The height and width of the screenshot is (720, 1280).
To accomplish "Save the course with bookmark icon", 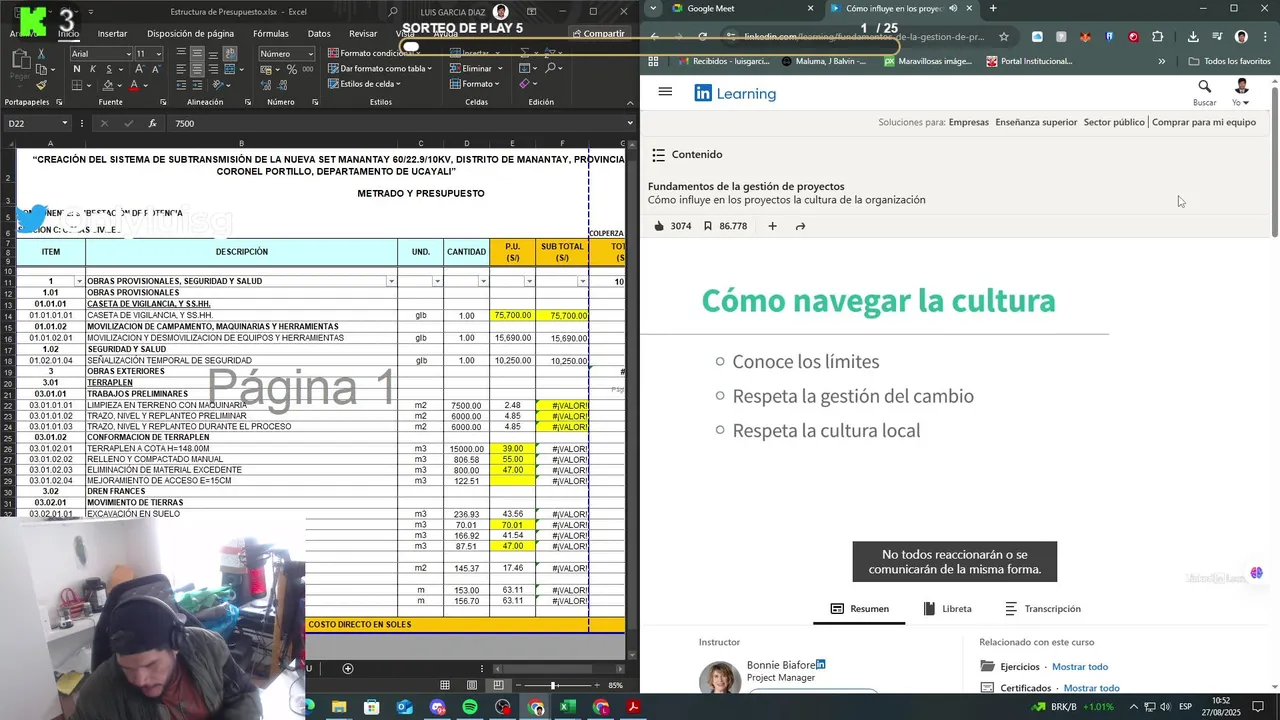I will pyautogui.click(x=708, y=226).
